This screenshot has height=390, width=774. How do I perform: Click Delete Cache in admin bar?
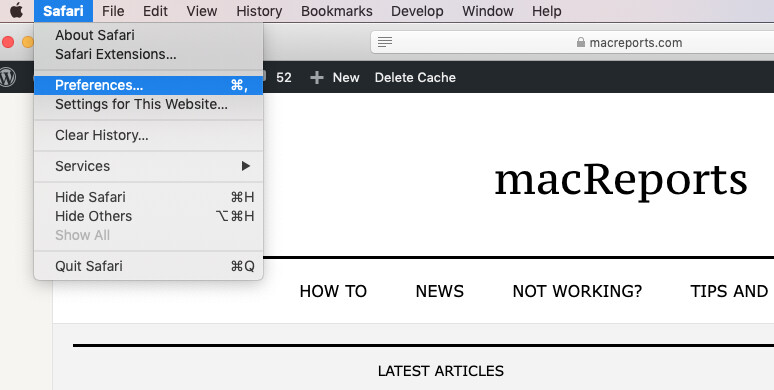point(415,78)
